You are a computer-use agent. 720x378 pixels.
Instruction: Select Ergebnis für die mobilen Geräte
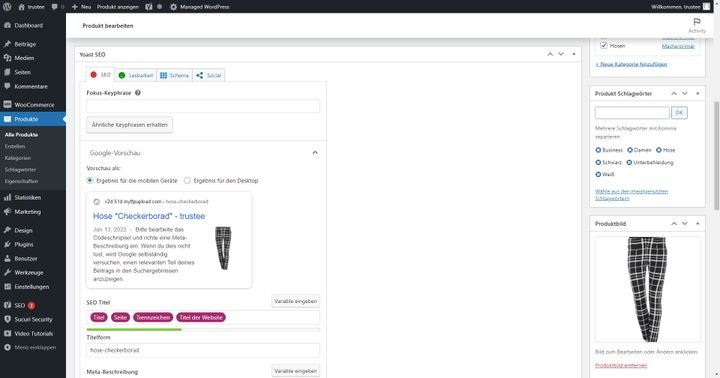90,181
